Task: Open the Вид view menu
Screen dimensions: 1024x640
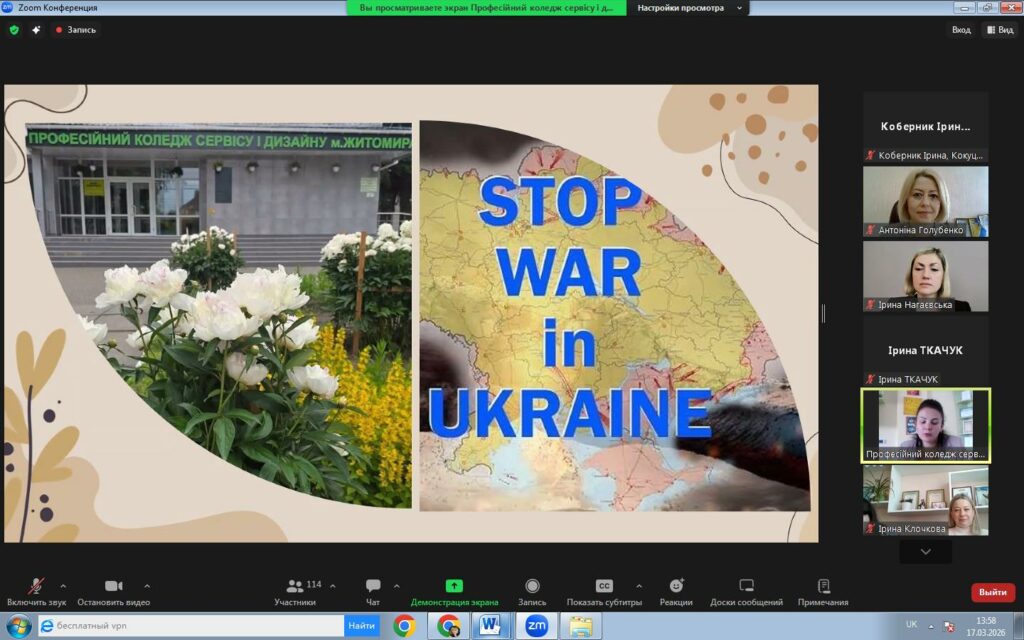Action: coord(1000,30)
